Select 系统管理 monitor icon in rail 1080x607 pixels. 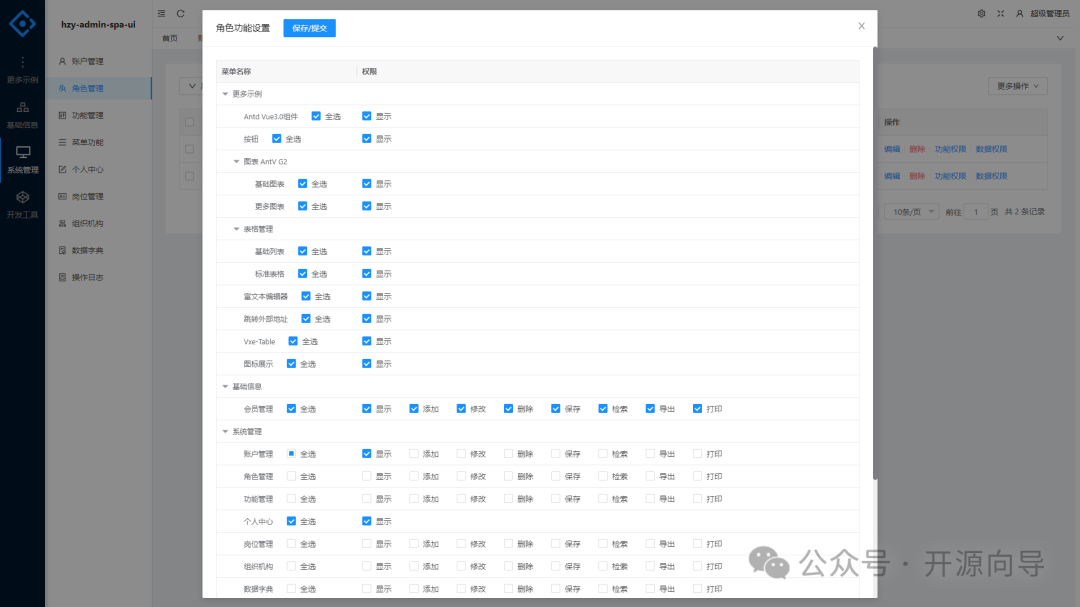pos(23,152)
